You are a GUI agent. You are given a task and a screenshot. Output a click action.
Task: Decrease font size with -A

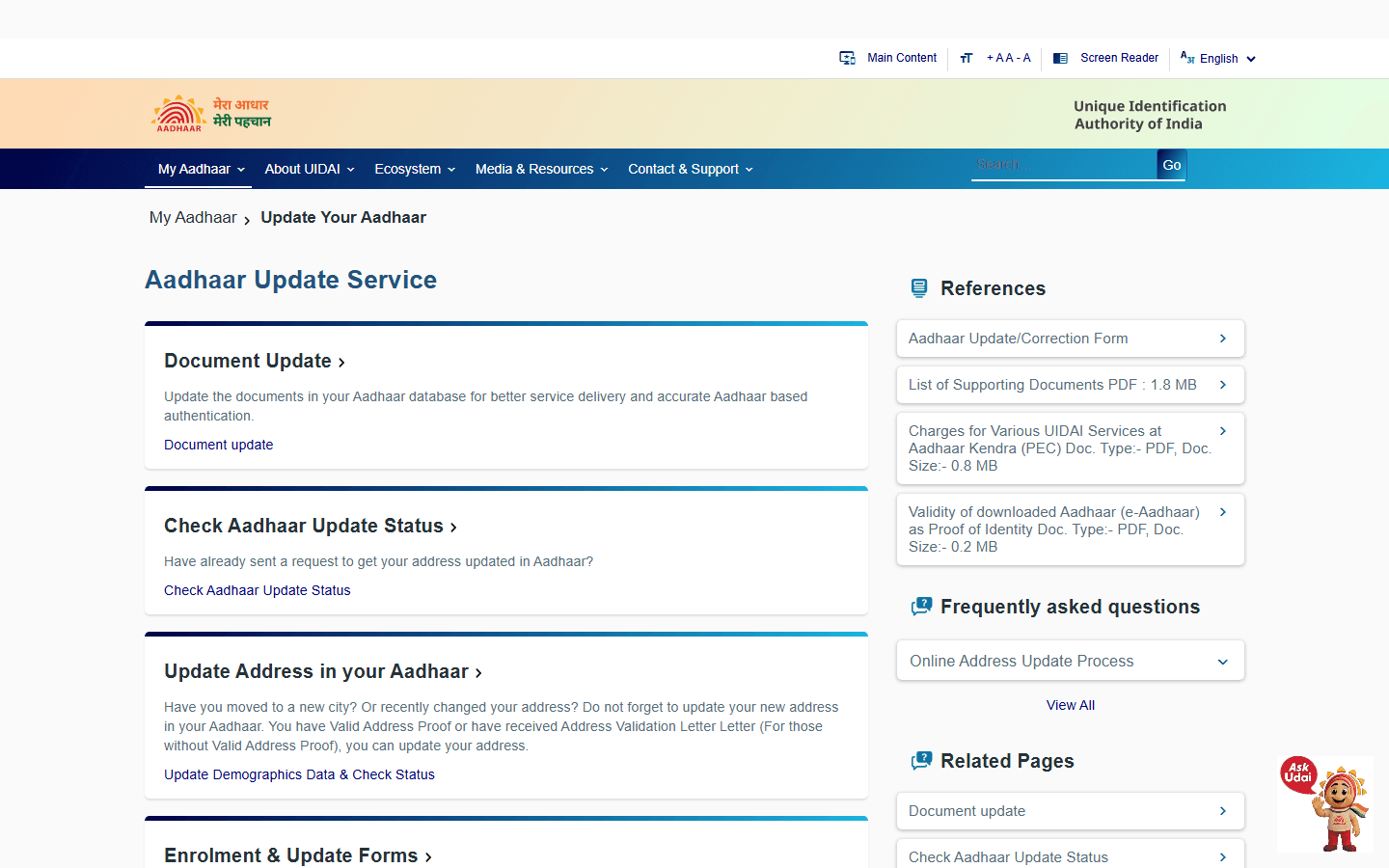1023,58
